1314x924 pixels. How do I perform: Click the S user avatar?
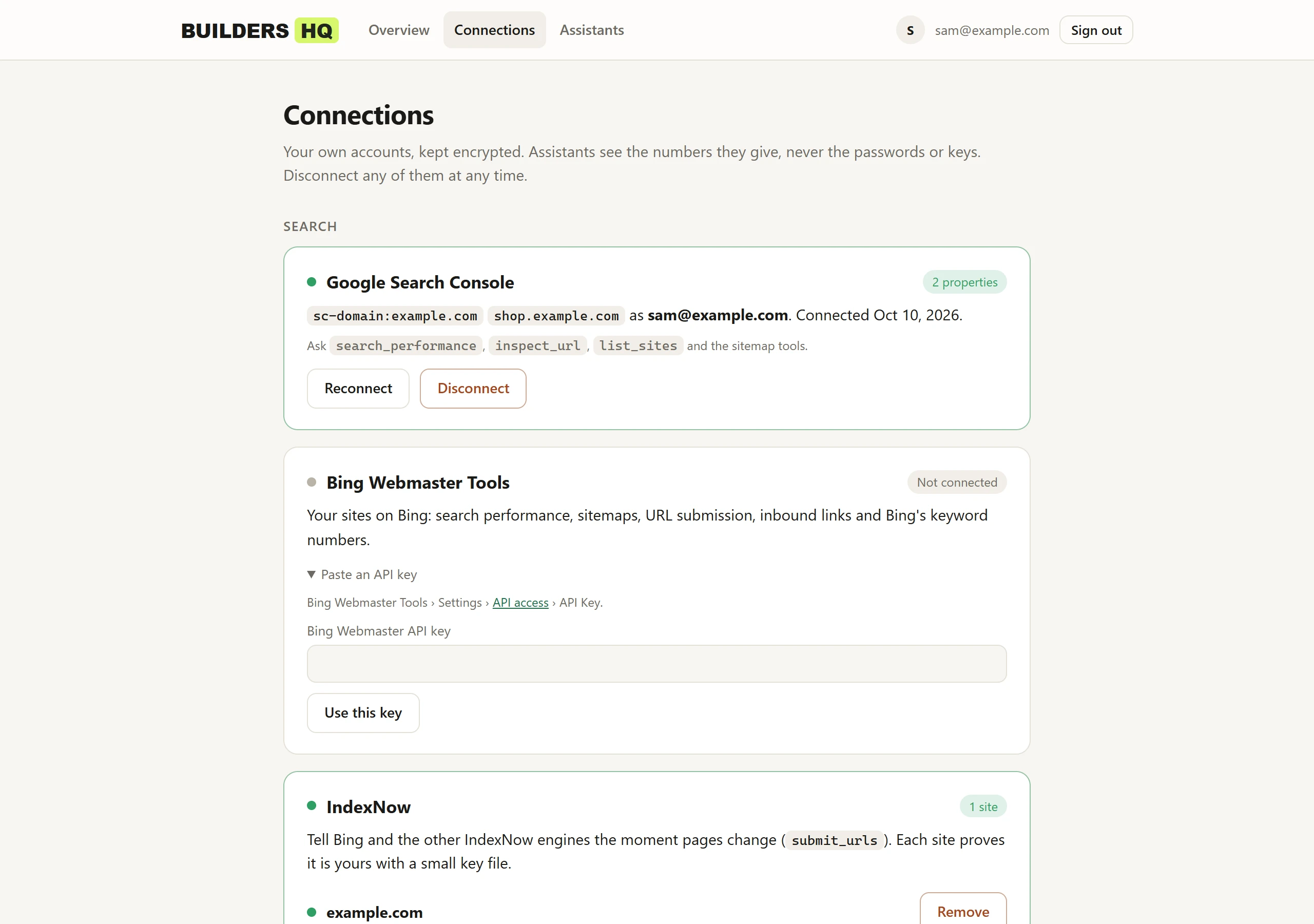(910, 30)
